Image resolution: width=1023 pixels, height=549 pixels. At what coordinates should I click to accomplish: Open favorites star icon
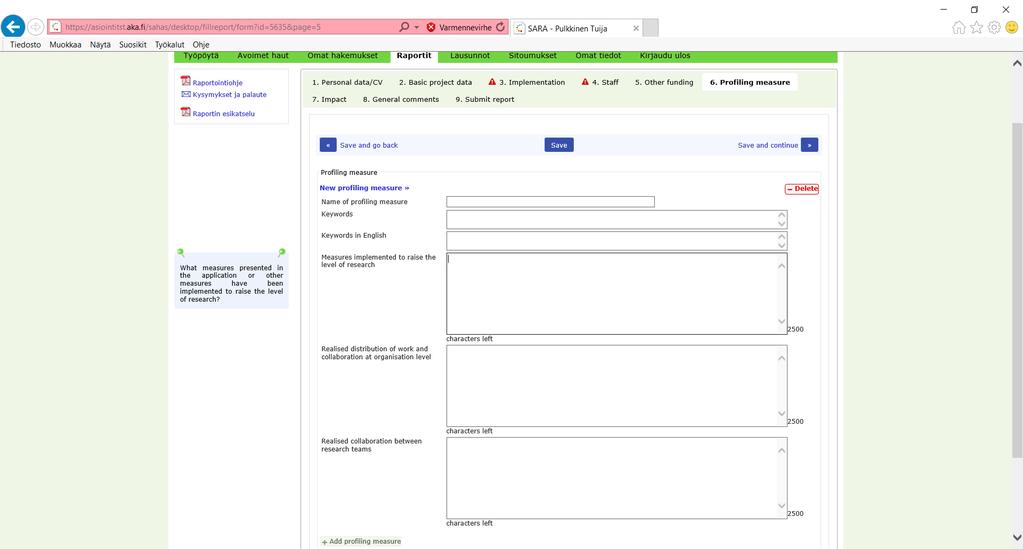point(976,27)
